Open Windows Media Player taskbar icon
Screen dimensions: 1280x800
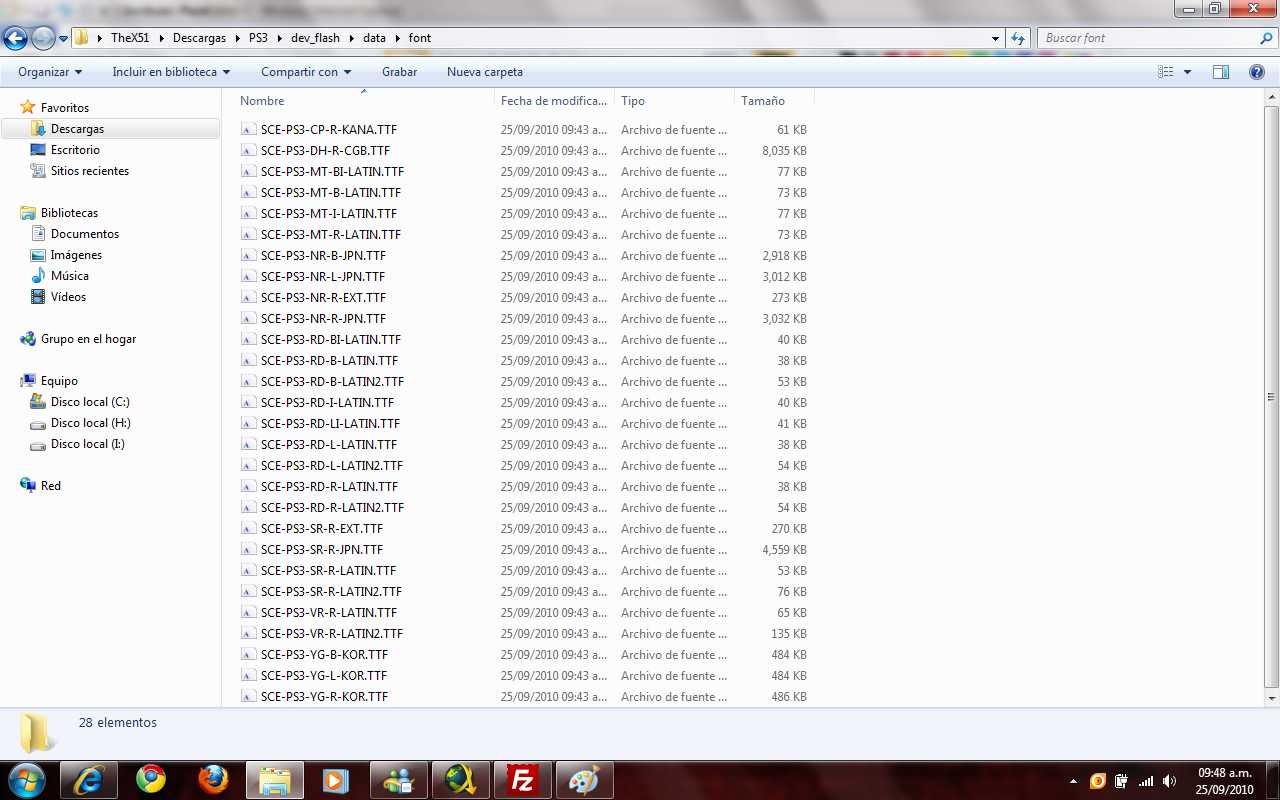tap(336, 780)
